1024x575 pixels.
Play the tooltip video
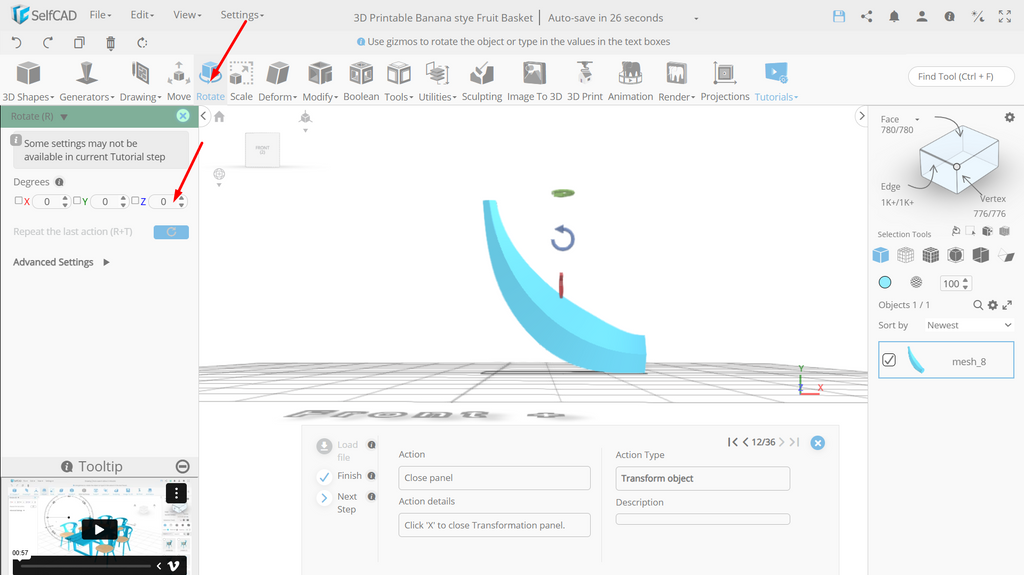99,529
